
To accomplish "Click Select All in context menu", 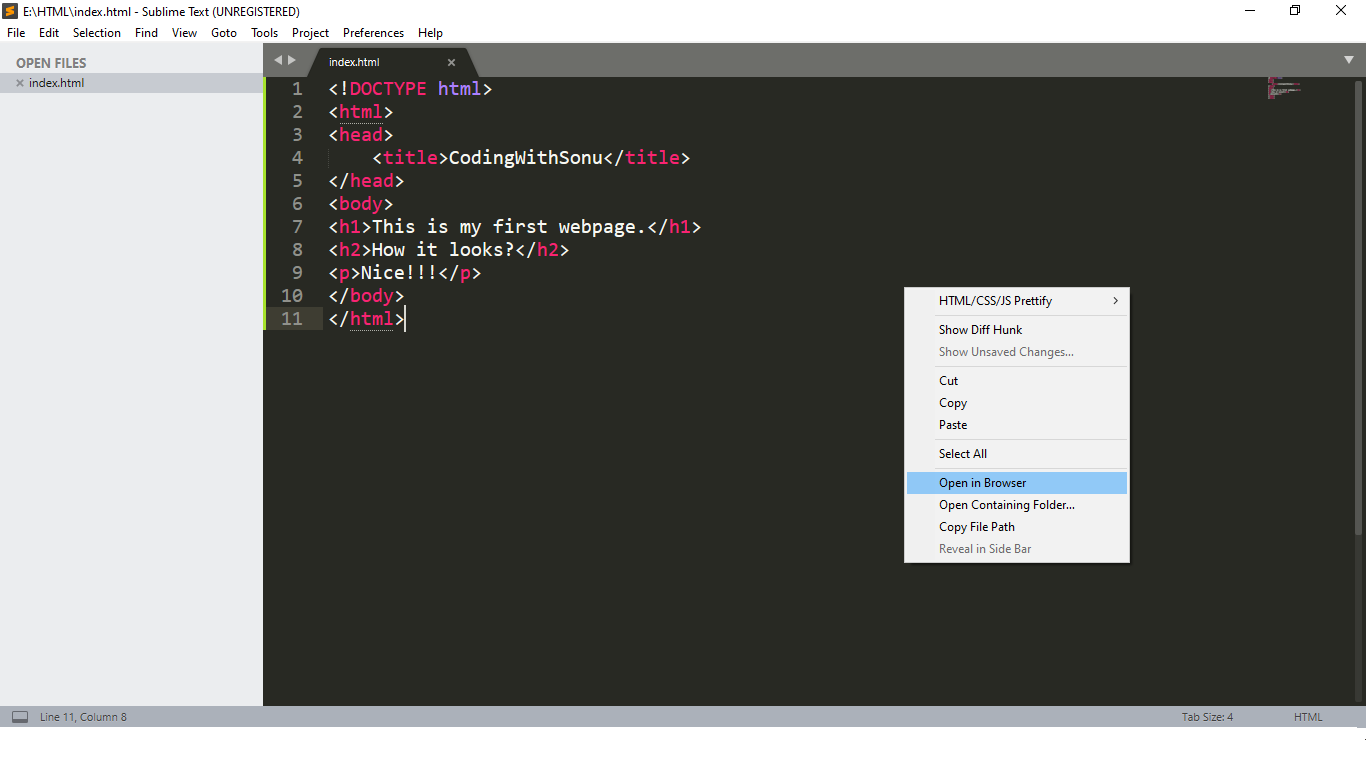I will [963, 454].
